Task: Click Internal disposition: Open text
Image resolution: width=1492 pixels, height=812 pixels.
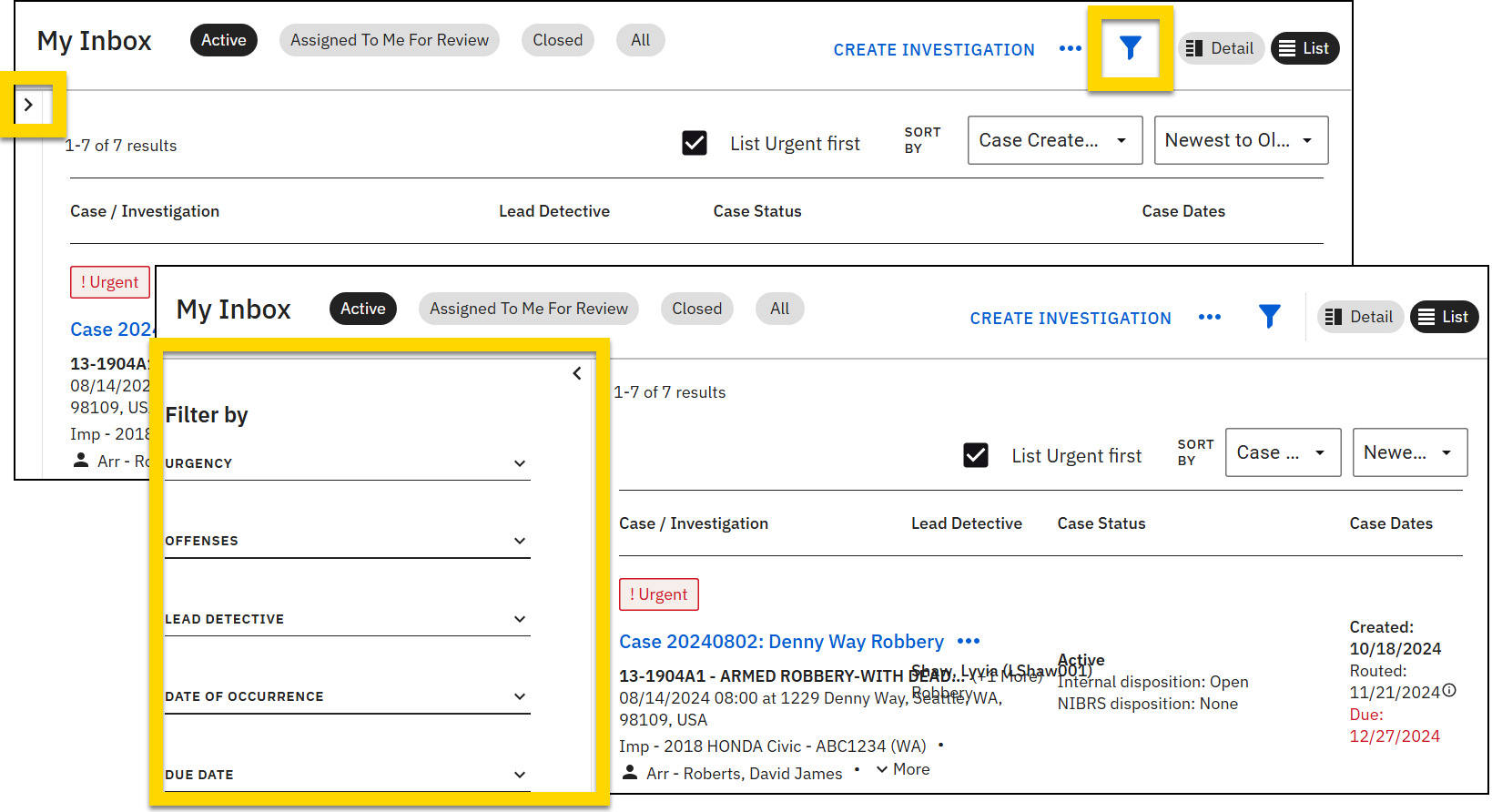Action: [x=1152, y=682]
